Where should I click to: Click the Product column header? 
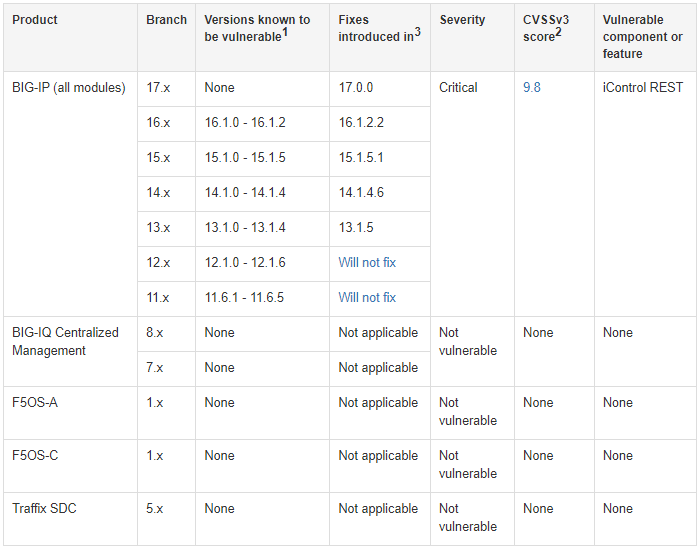click(35, 20)
